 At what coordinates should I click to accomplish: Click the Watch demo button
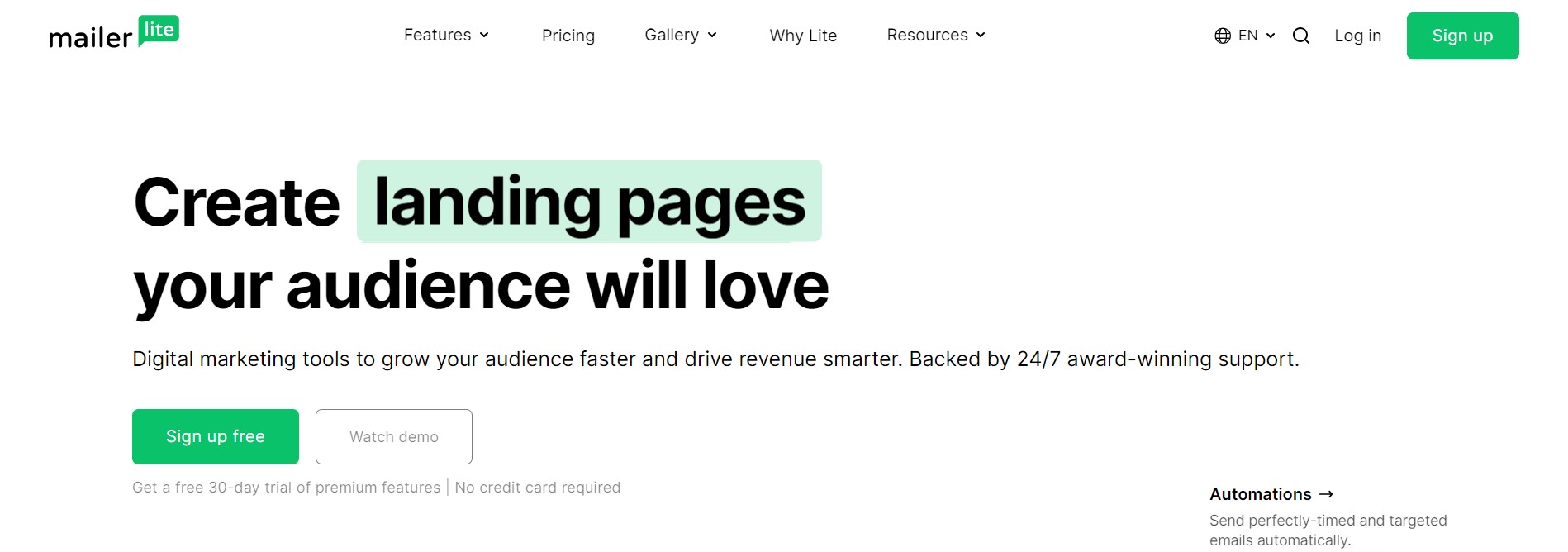(x=394, y=436)
